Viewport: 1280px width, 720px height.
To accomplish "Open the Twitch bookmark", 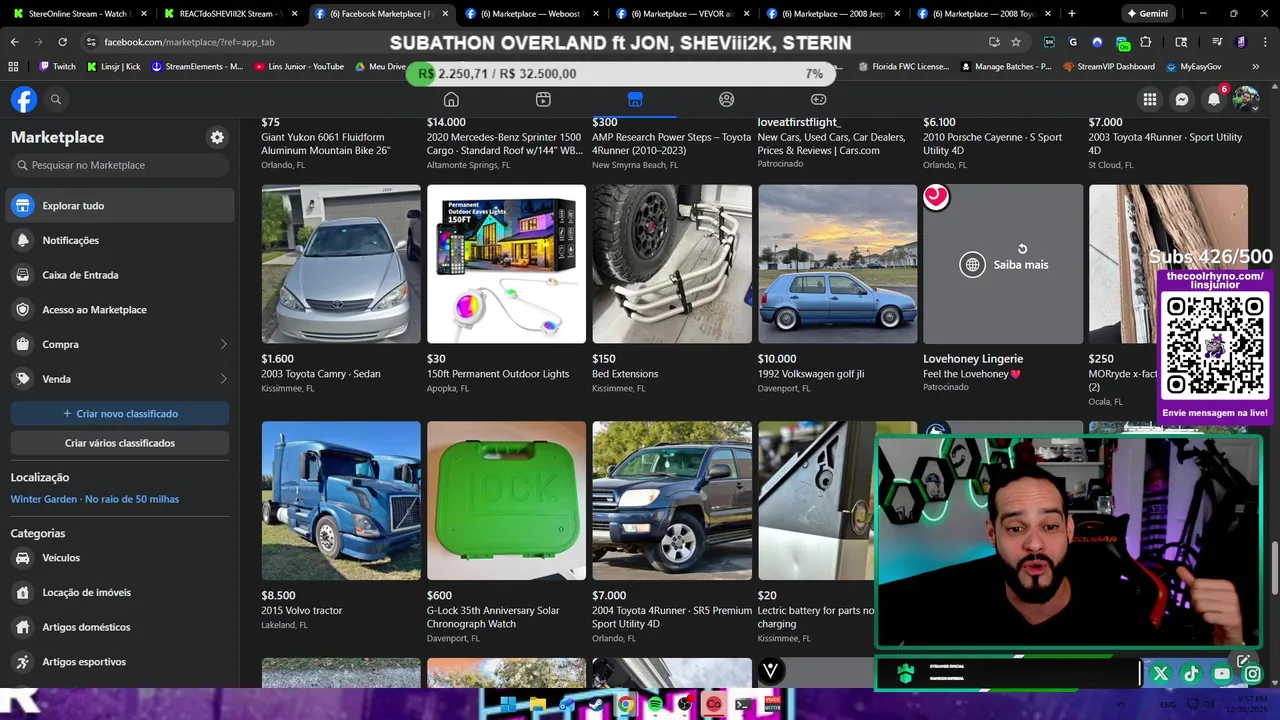I will (x=57, y=67).
